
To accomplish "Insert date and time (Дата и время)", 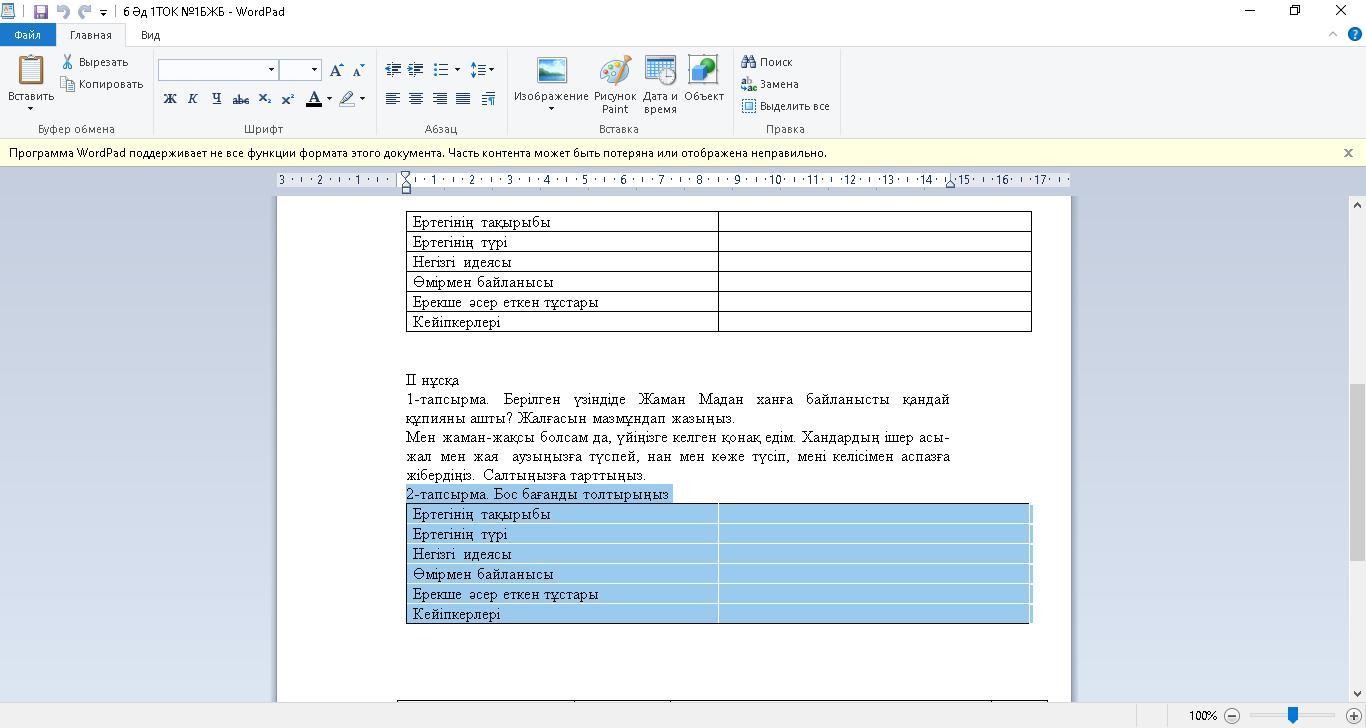I will (660, 84).
